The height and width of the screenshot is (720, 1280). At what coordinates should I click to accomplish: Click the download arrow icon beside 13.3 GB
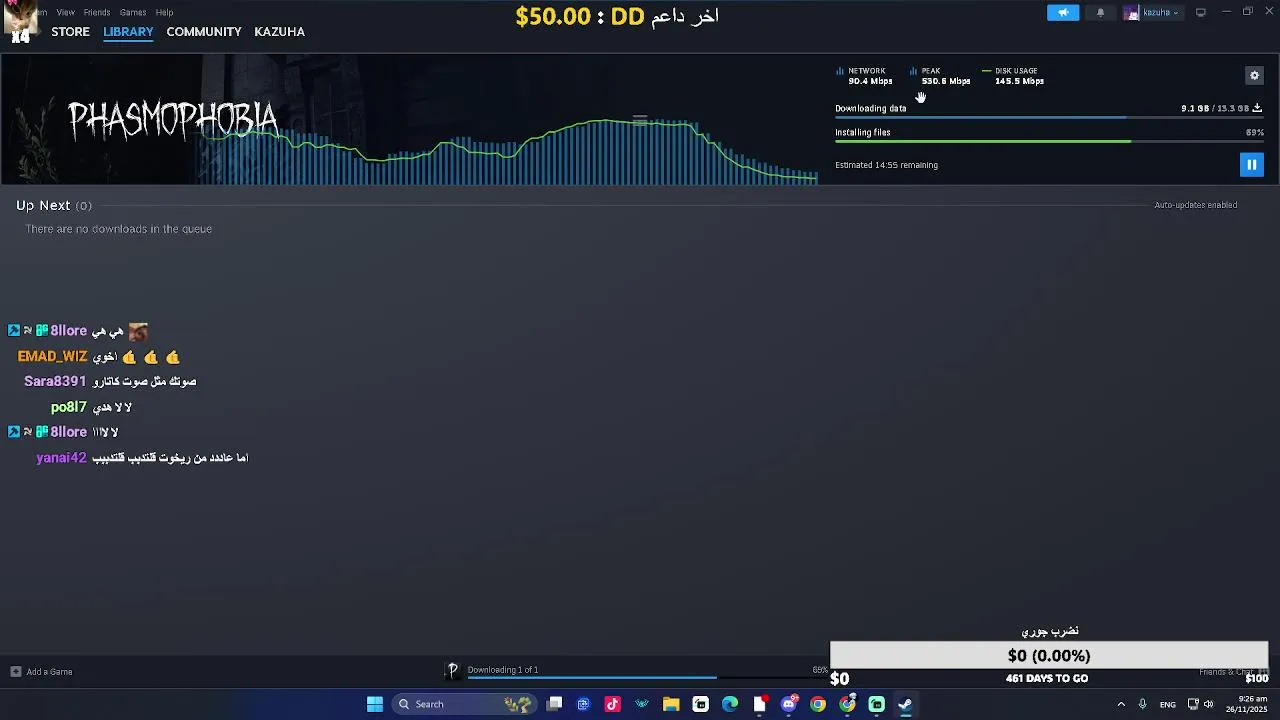(x=1257, y=108)
